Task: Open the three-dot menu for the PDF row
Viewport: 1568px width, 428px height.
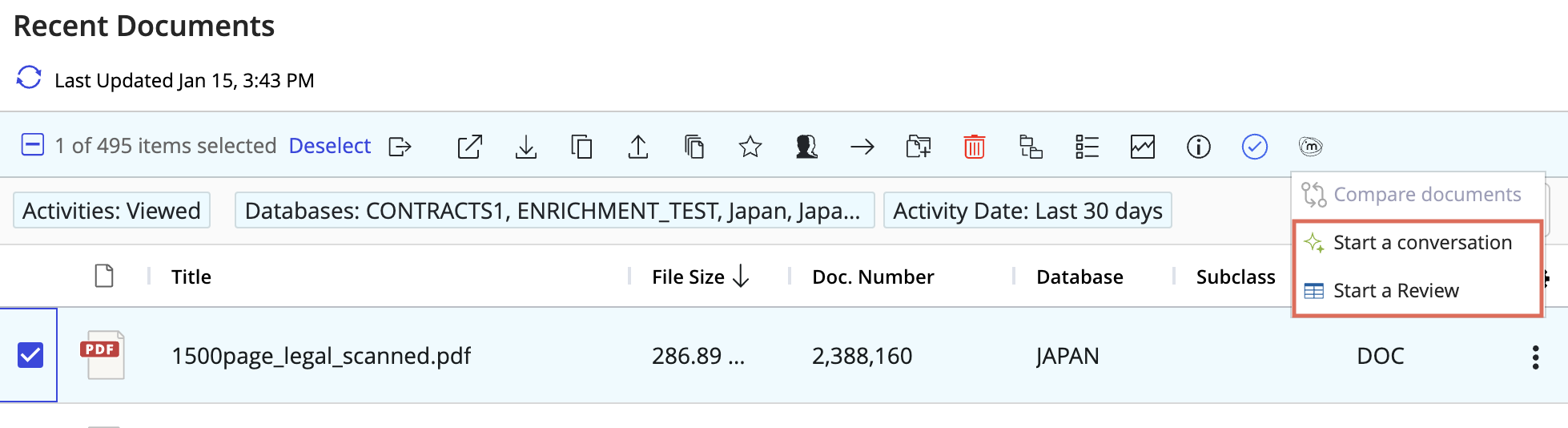Action: (x=1534, y=357)
